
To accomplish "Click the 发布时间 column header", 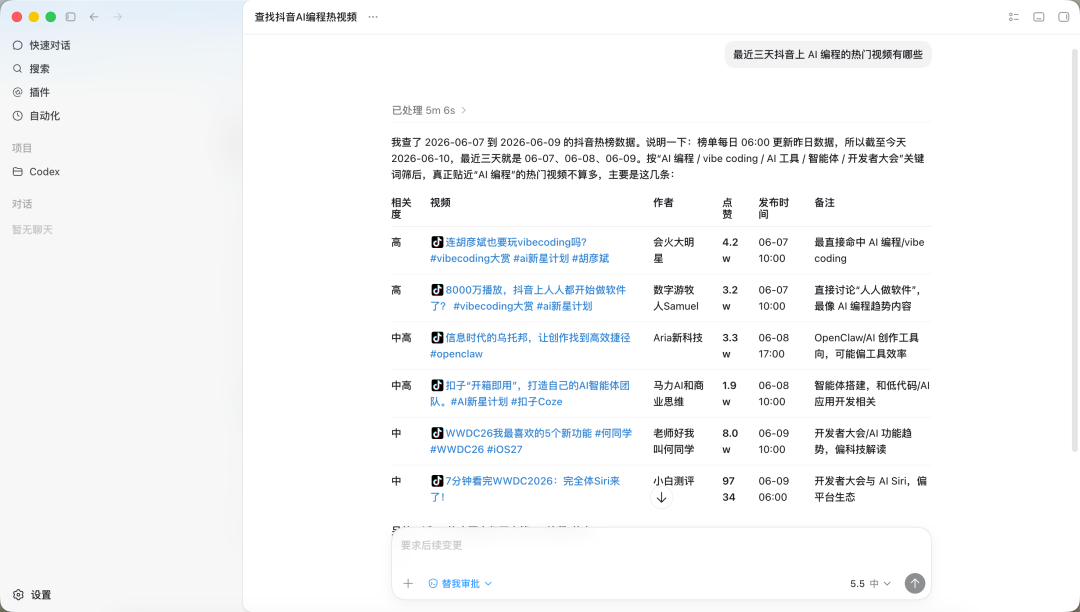I will pos(773,208).
